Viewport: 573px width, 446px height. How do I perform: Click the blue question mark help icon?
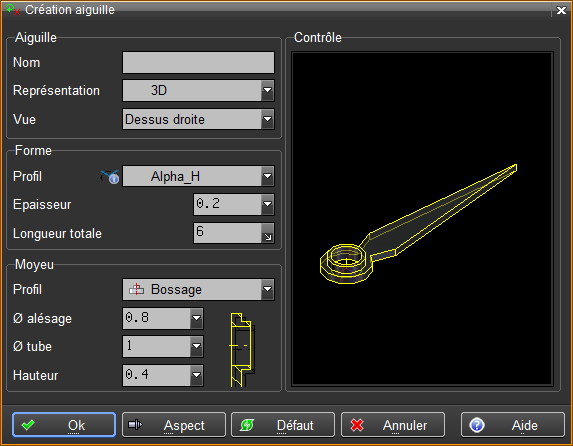(x=477, y=425)
